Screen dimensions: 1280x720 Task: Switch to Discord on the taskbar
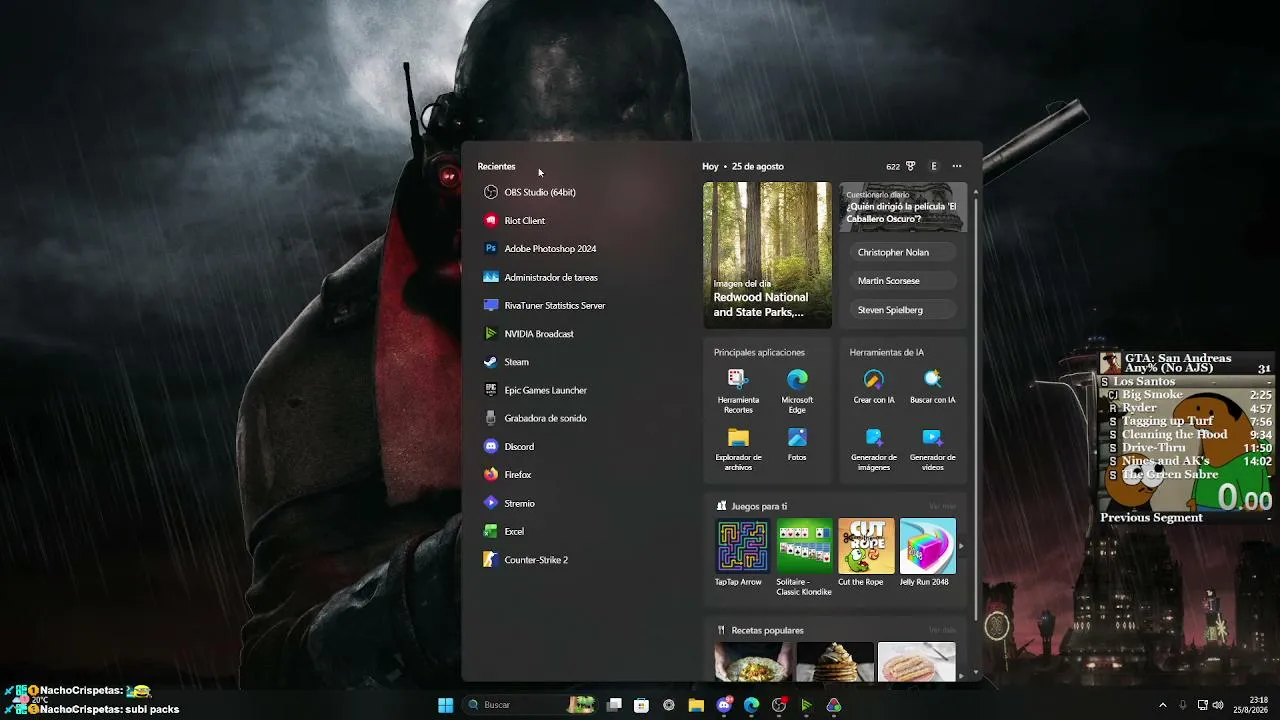pos(724,705)
